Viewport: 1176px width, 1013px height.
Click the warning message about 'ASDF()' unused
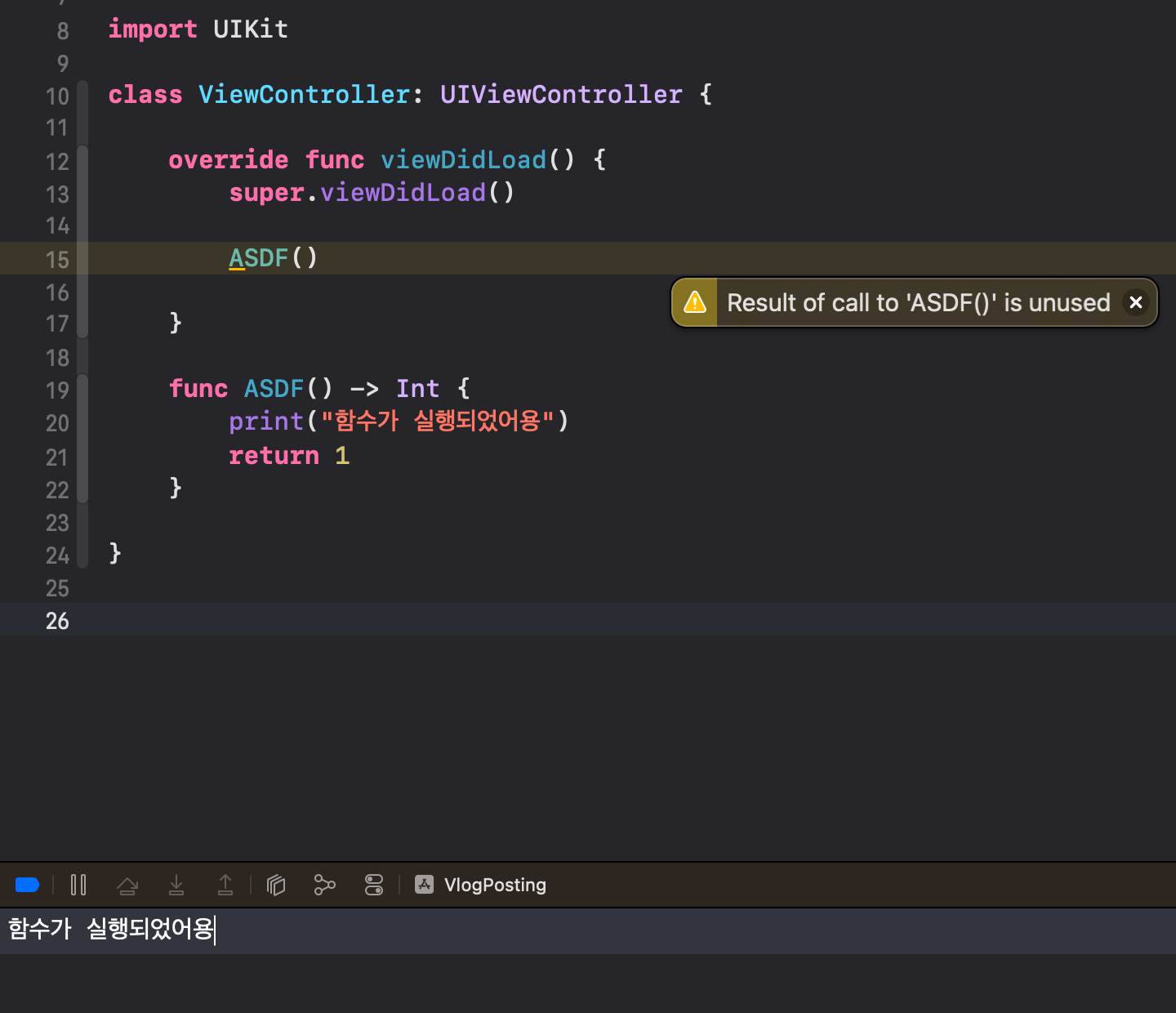tap(919, 303)
